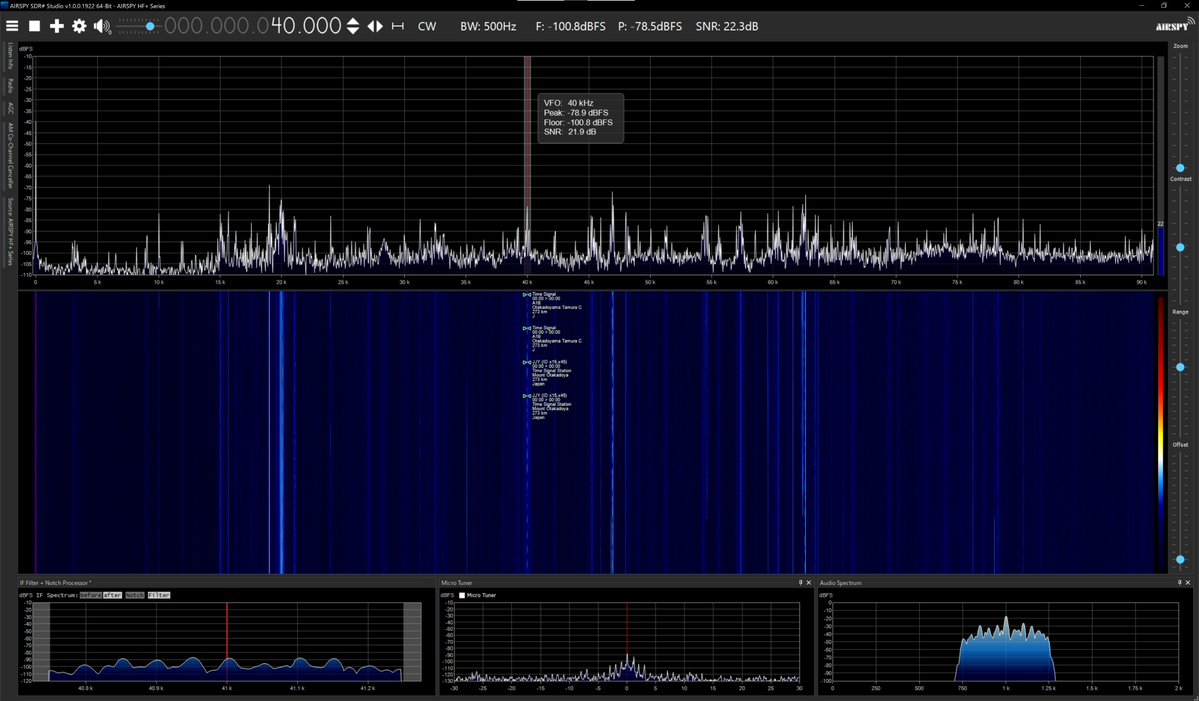
Task: Click the VFO 40 kHz info tooltip
Action: click(x=580, y=118)
